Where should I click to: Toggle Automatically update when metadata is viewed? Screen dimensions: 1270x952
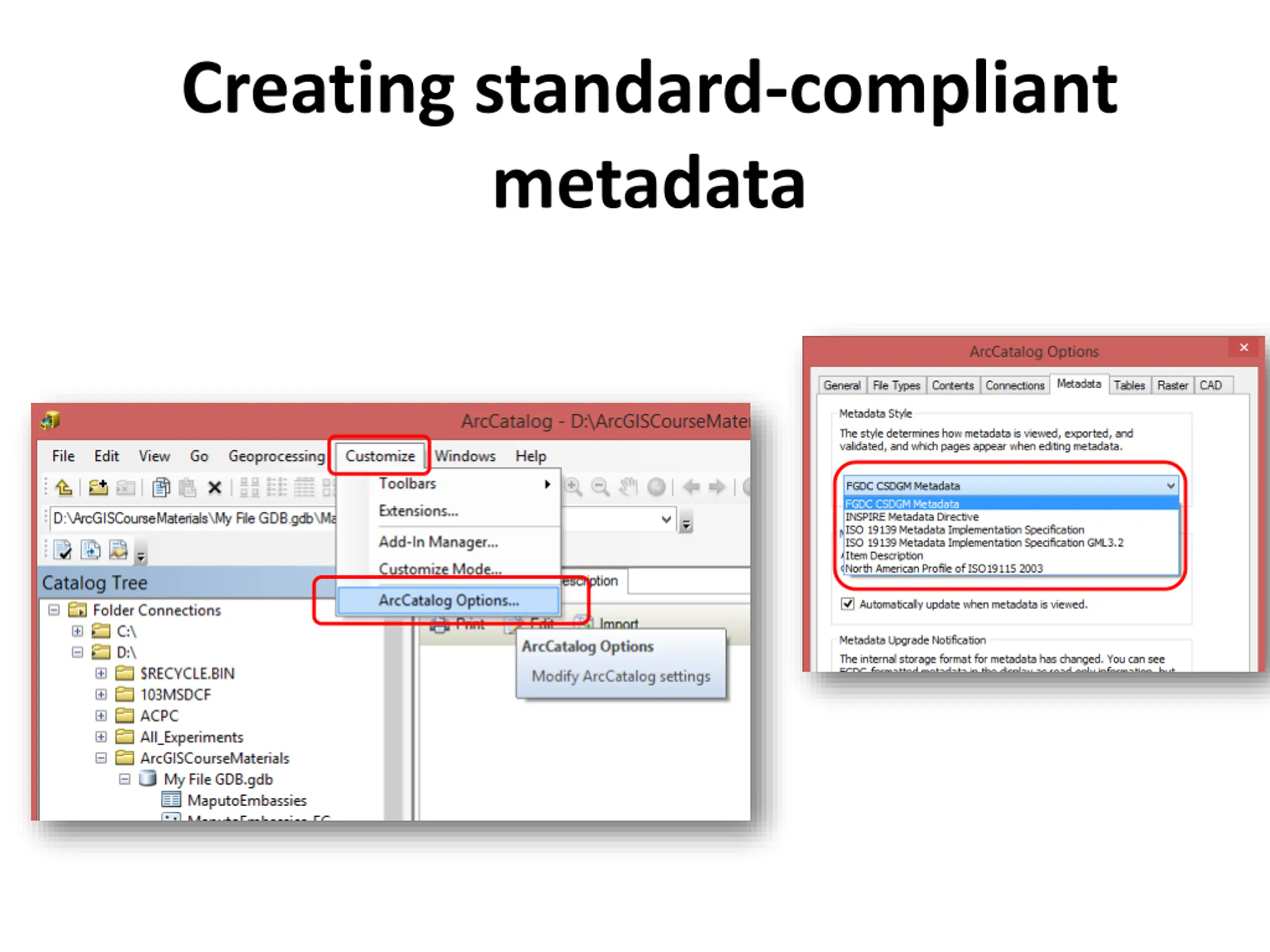pos(847,604)
